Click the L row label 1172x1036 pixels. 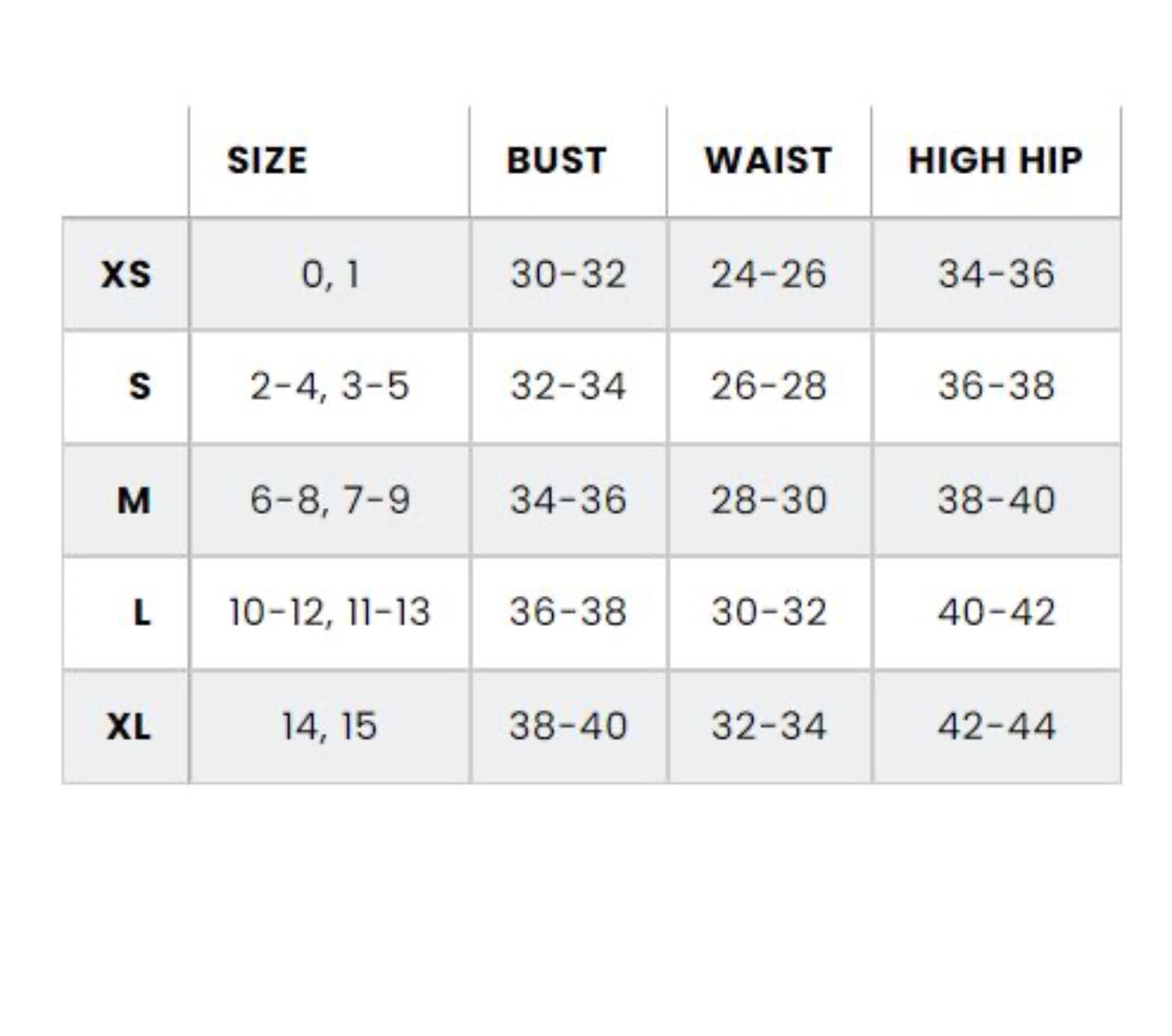tap(141, 613)
